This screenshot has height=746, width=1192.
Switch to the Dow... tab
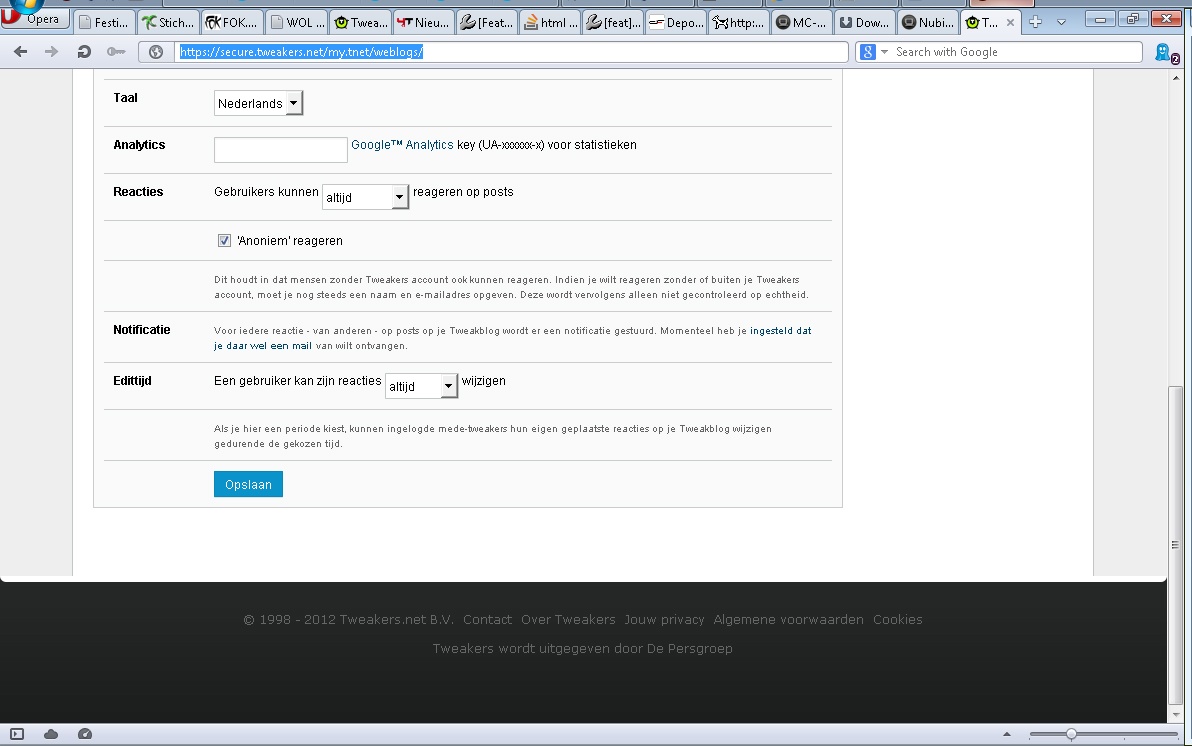click(865, 22)
